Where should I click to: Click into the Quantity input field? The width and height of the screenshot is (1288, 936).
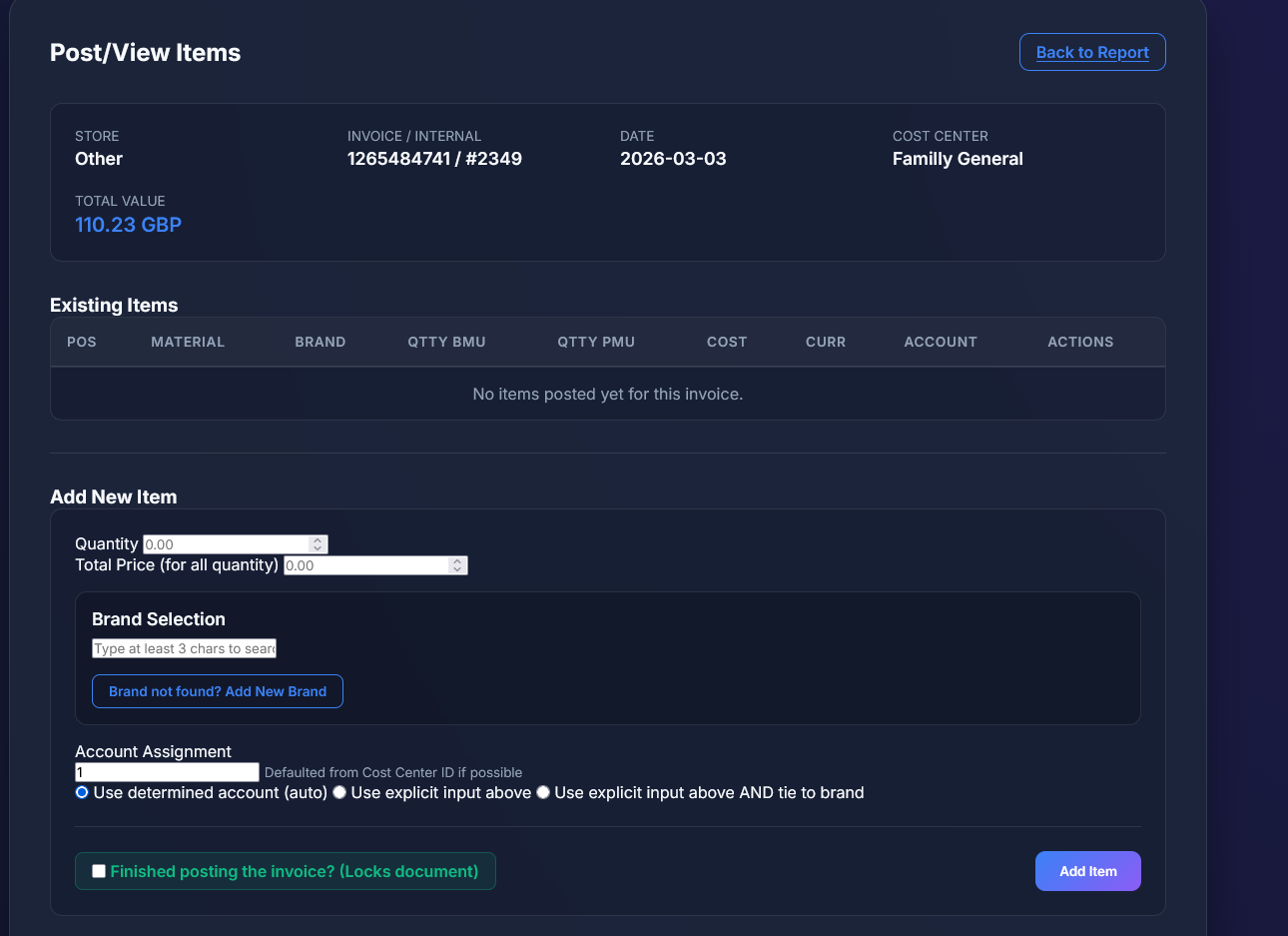point(225,544)
